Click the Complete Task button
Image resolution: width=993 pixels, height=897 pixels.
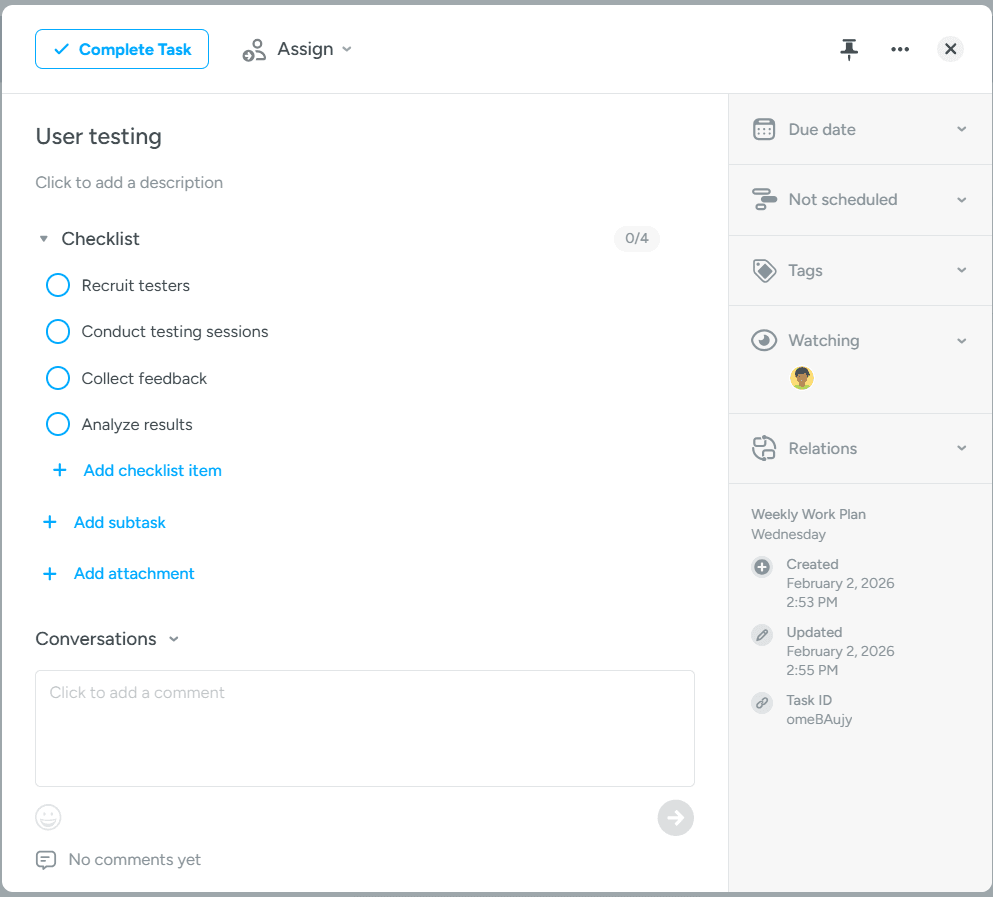click(122, 49)
